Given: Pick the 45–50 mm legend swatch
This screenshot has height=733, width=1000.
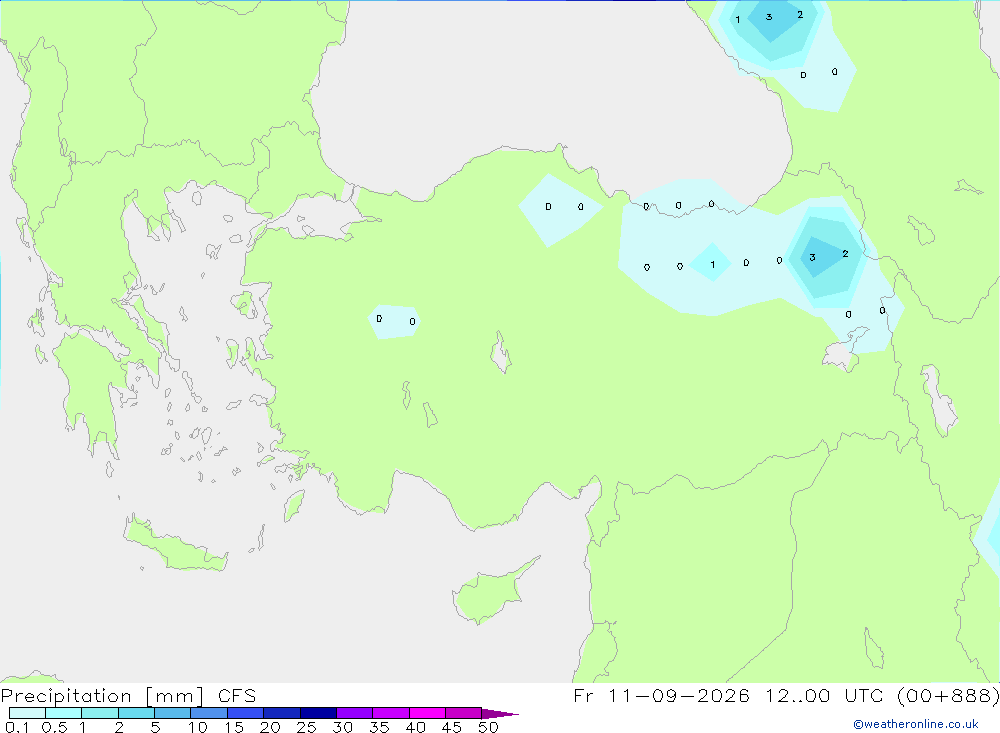Looking at the screenshot, I should pos(463,713).
